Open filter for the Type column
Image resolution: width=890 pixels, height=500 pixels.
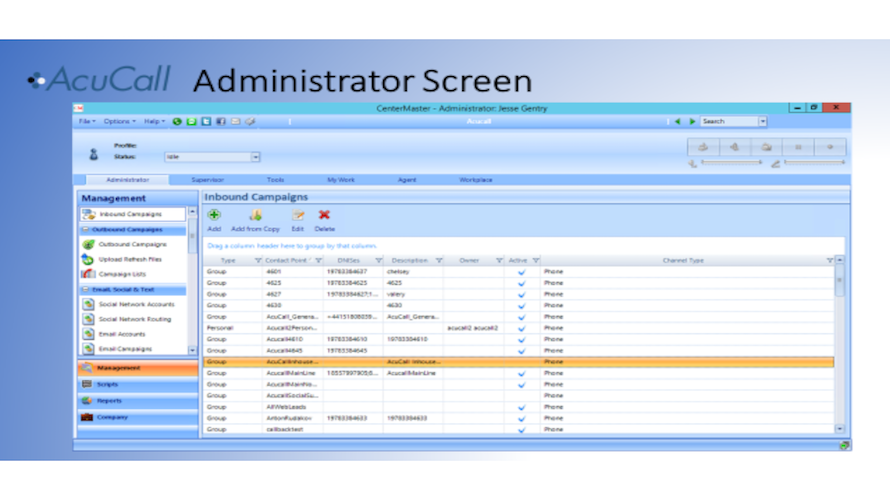(x=258, y=260)
